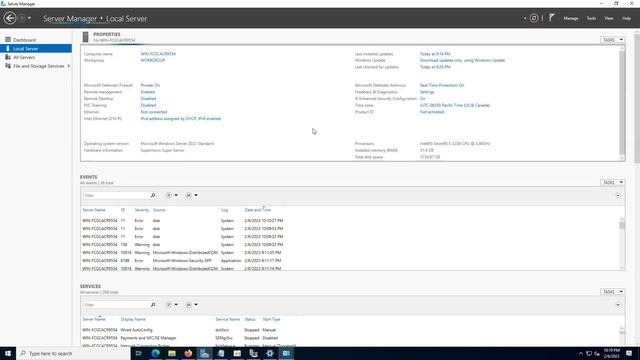Sort events by Source column
The width and height of the screenshot is (640, 360).
pyautogui.click(x=159, y=210)
